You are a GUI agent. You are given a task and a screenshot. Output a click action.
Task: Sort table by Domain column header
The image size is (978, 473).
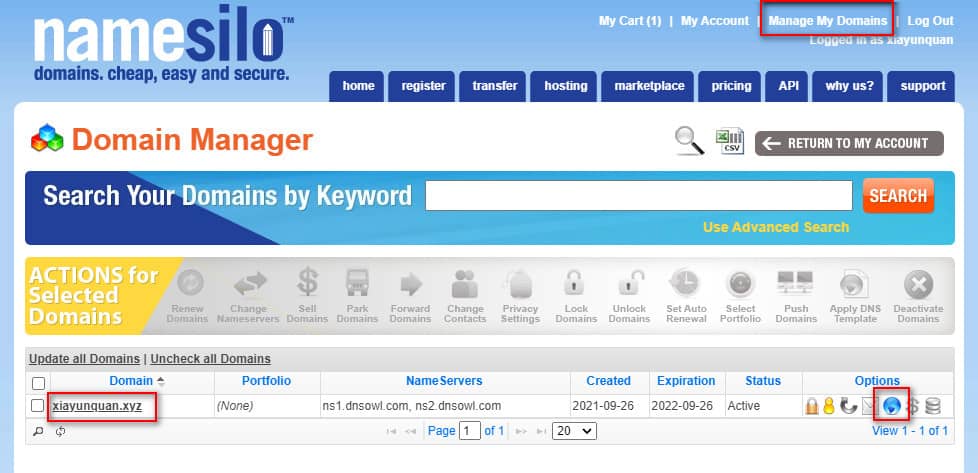coord(131,381)
